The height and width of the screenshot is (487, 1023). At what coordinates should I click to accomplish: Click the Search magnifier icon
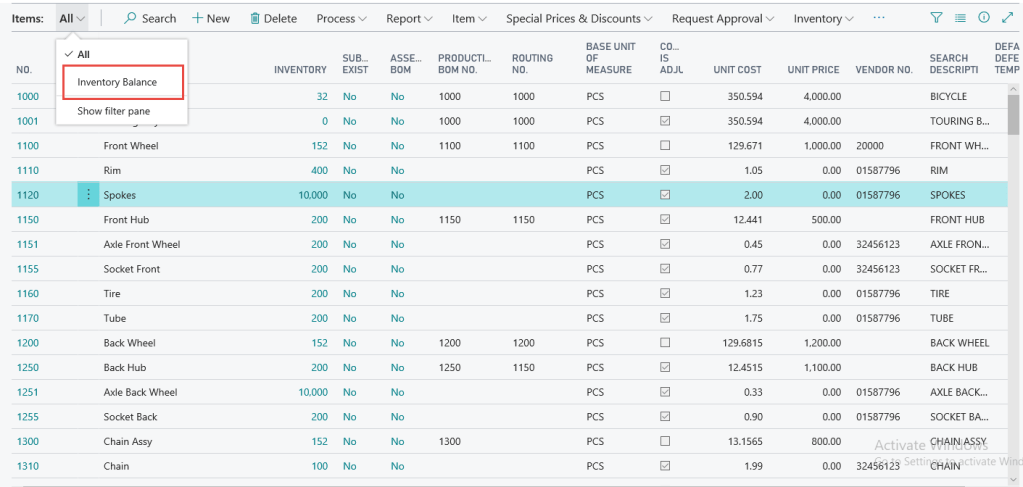click(131, 19)
